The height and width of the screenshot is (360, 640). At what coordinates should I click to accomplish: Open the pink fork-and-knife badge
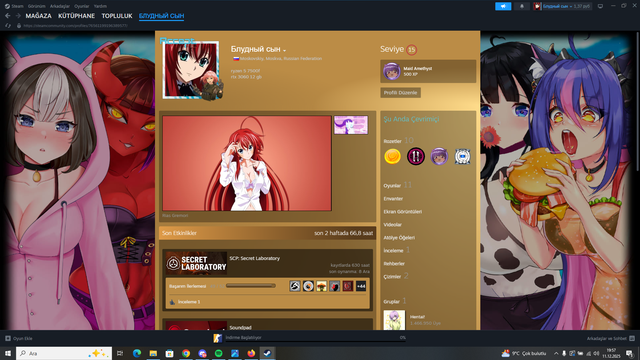pos(416,156)
